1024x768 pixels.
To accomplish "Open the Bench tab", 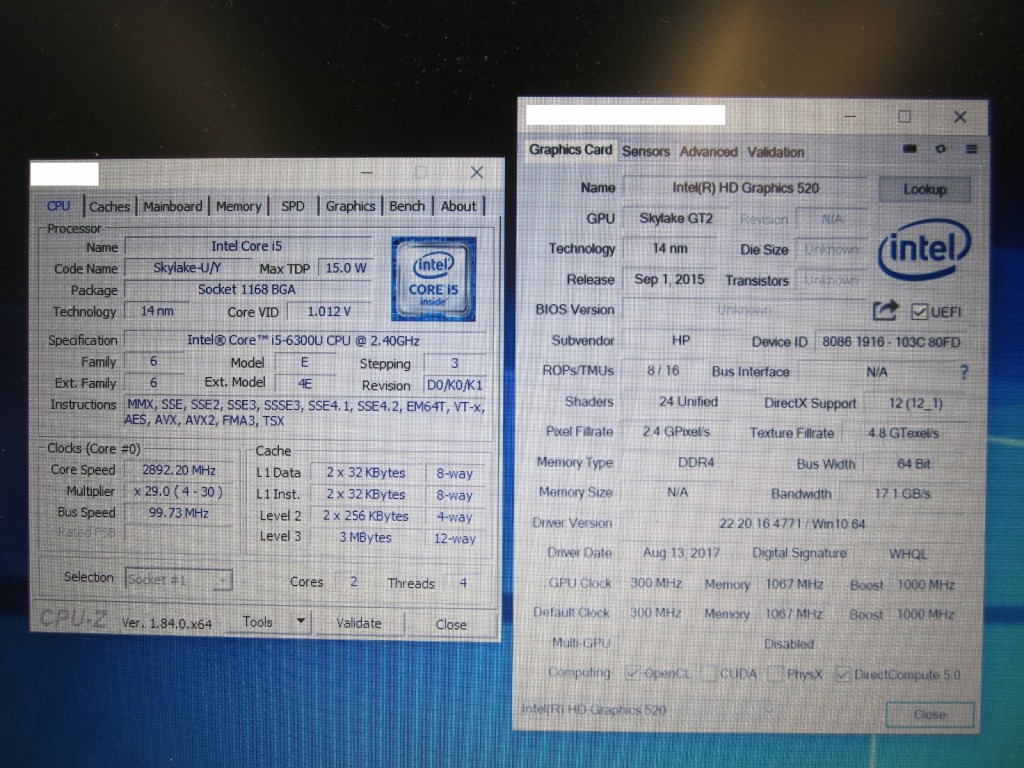I will pos(407,206).
